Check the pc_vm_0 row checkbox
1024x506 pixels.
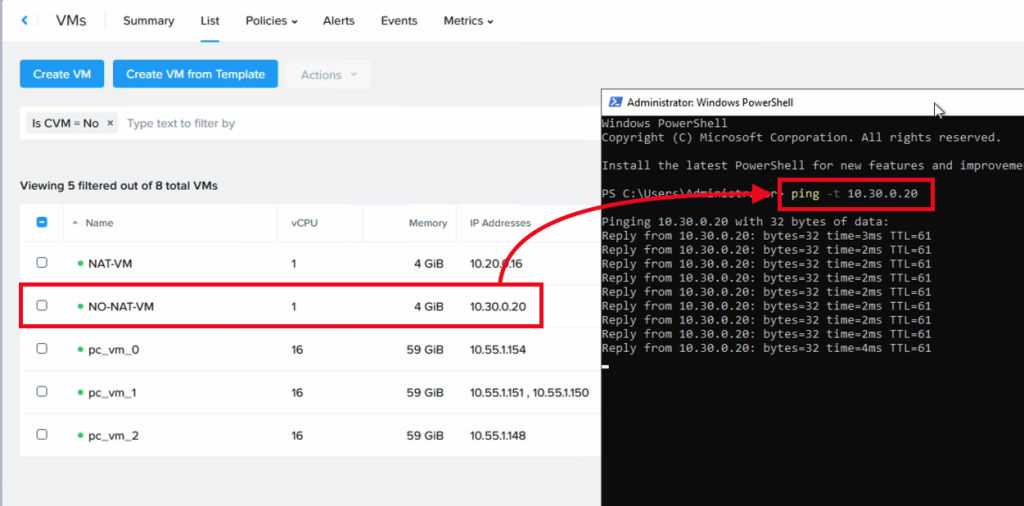[x=42, y=349]
